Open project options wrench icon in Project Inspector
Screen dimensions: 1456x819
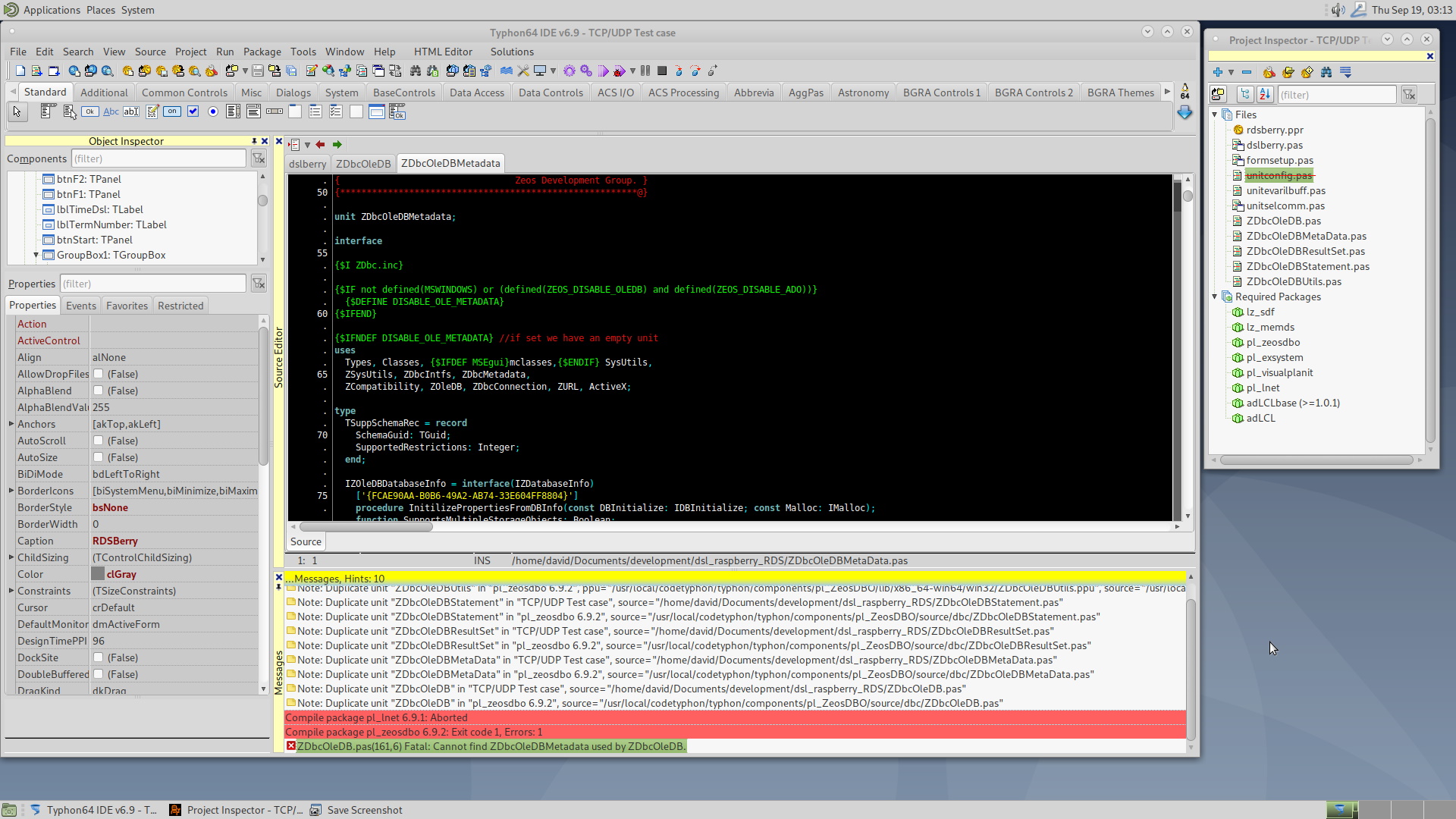[1269, 73]
